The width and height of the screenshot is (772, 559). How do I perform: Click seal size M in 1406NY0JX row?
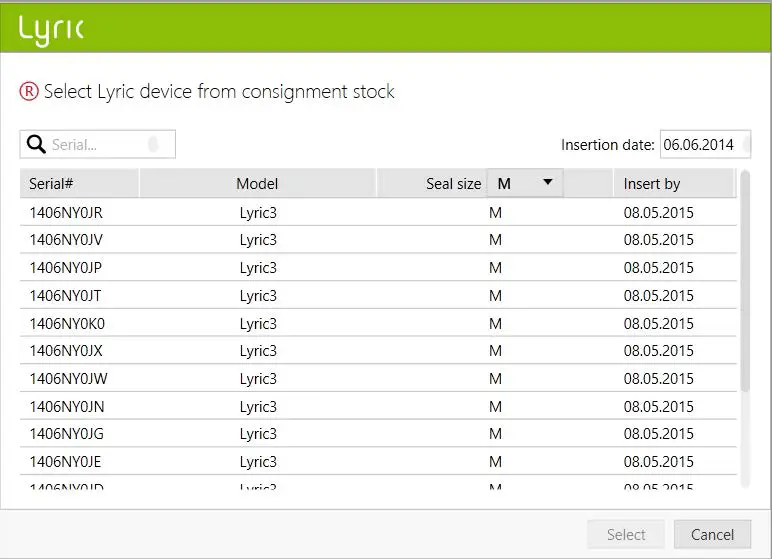[495, 351]
